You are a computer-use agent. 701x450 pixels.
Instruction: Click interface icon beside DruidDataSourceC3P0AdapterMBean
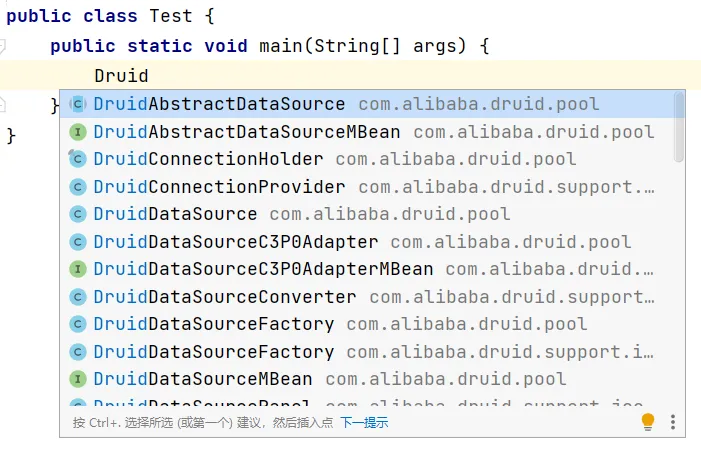tap(77, 269)
